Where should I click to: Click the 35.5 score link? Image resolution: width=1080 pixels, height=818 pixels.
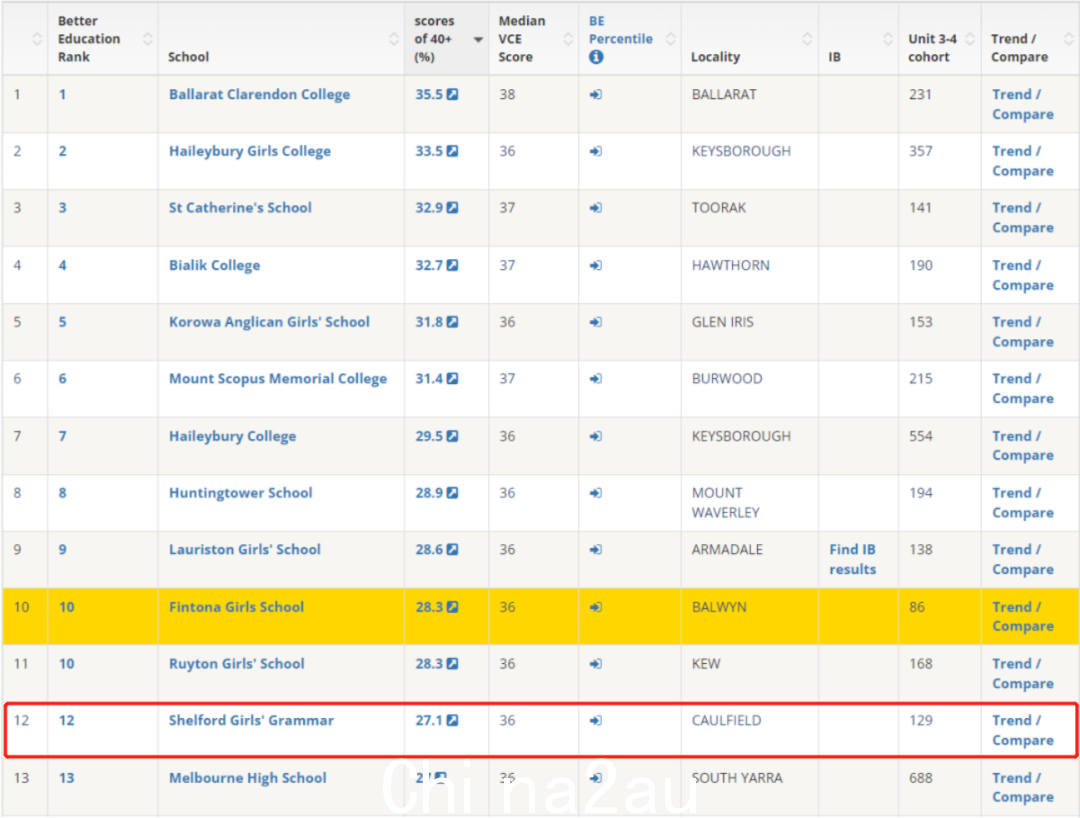tap(429, 94)
